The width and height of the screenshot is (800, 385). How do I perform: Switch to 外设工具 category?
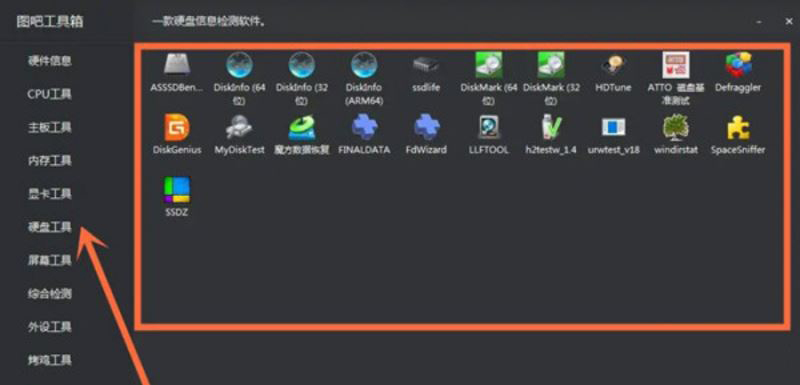coord(49,327)
